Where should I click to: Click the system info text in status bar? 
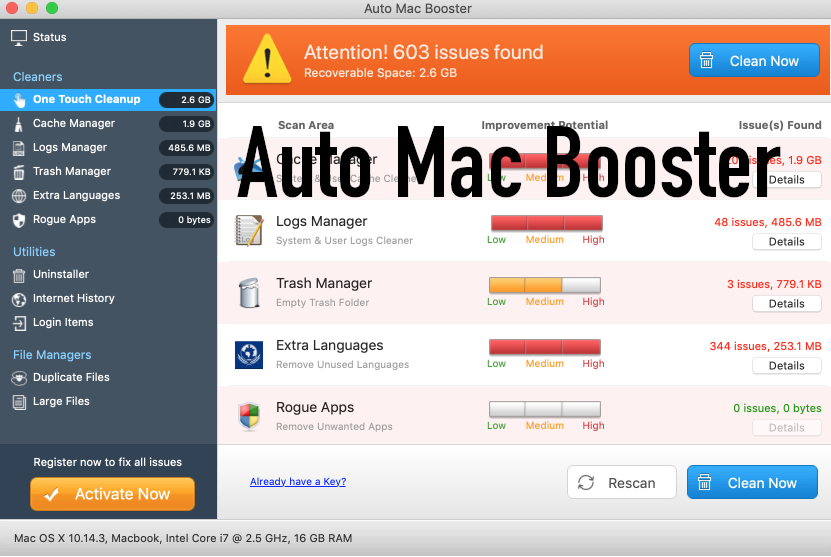183,538
